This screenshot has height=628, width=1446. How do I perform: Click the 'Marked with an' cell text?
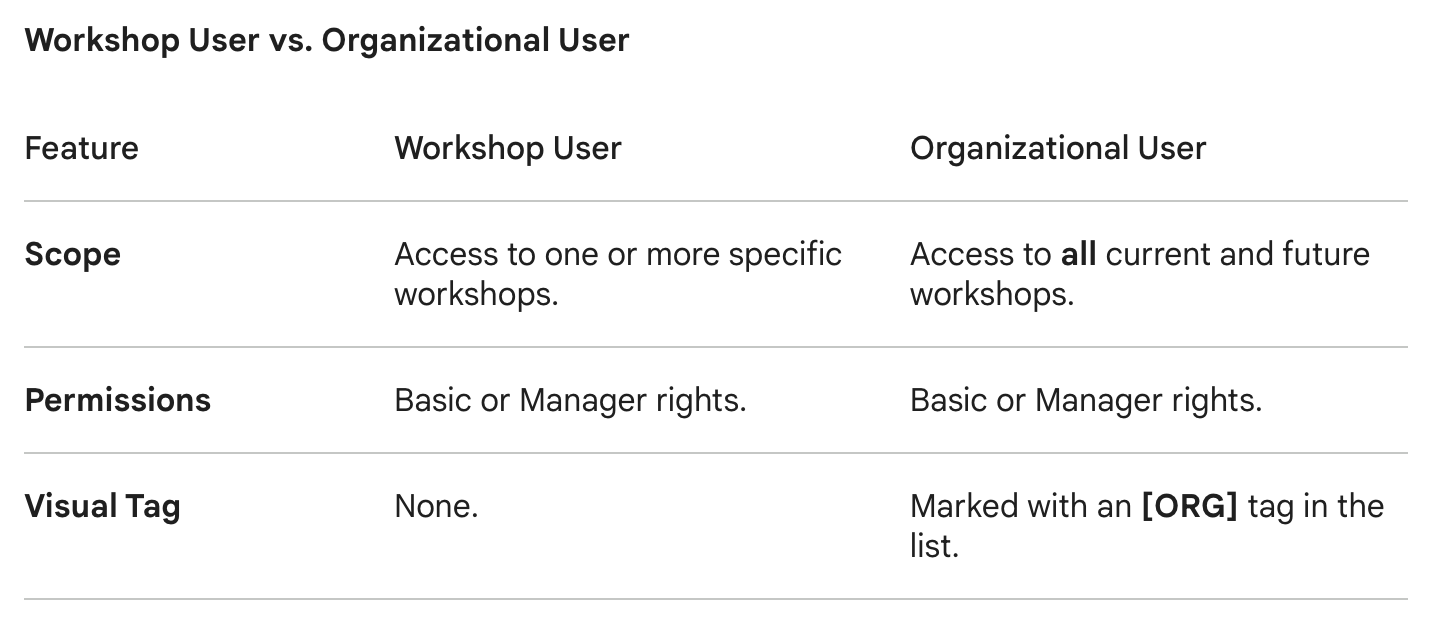[1020, 506]
